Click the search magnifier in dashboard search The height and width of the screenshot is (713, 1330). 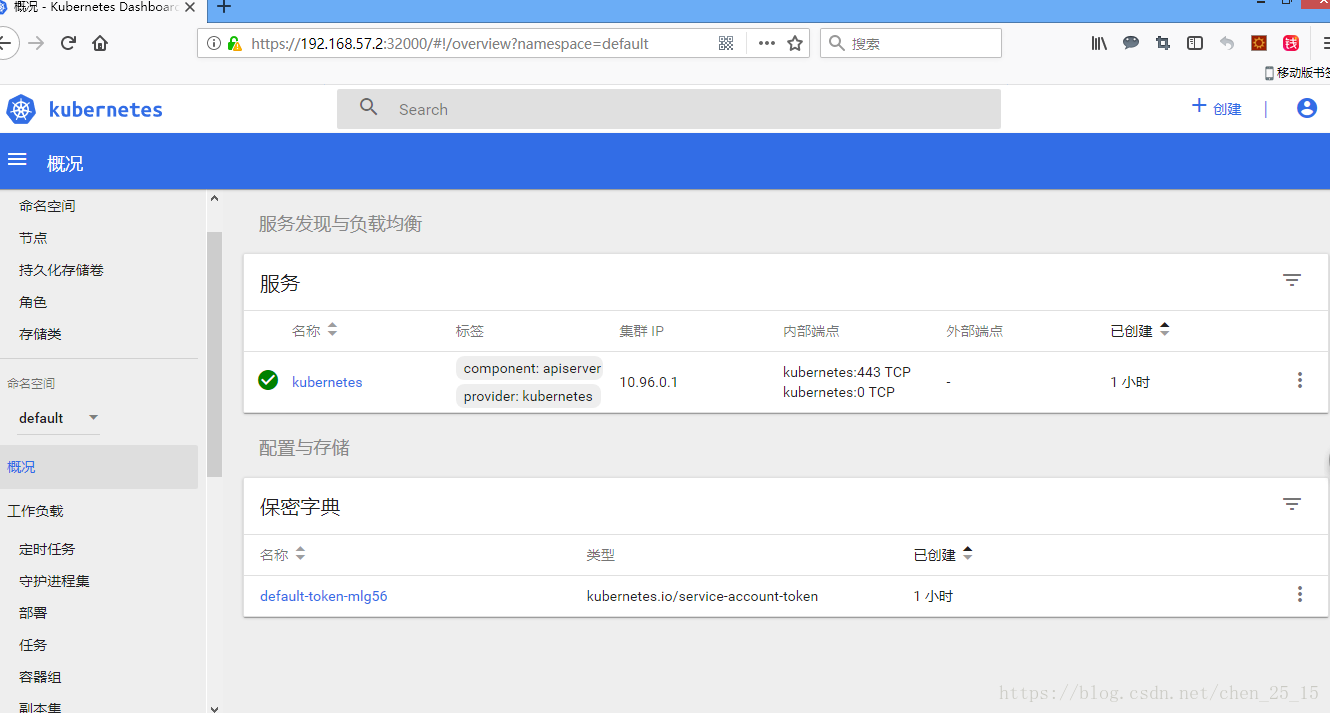[x=369, y=108]
